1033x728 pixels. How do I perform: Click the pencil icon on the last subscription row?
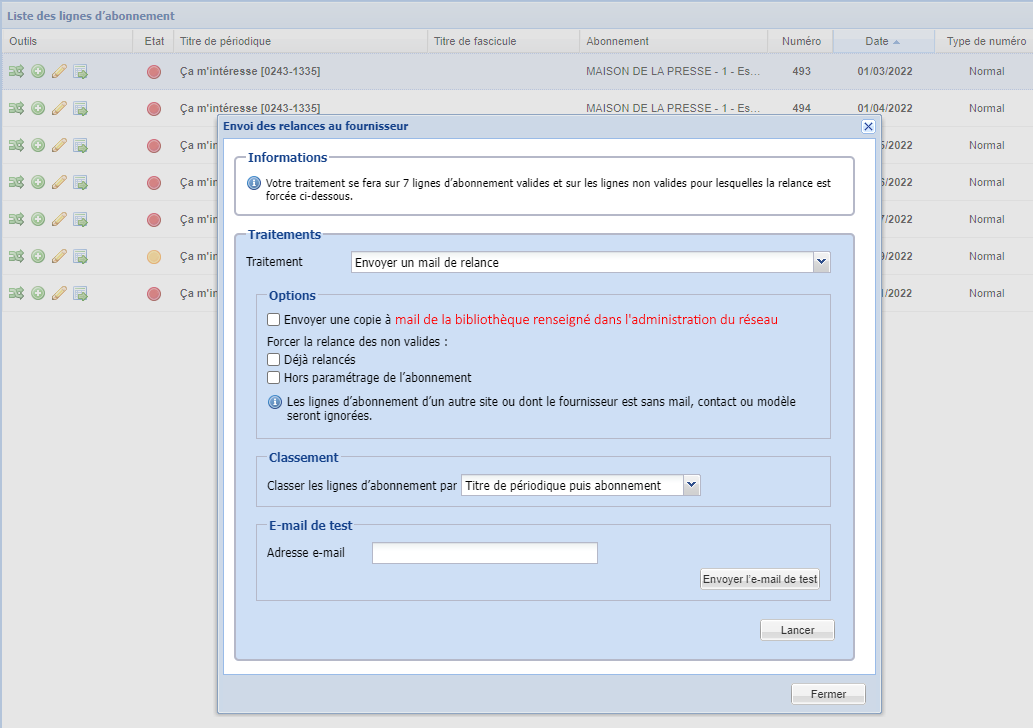click(x=57, y=293)
